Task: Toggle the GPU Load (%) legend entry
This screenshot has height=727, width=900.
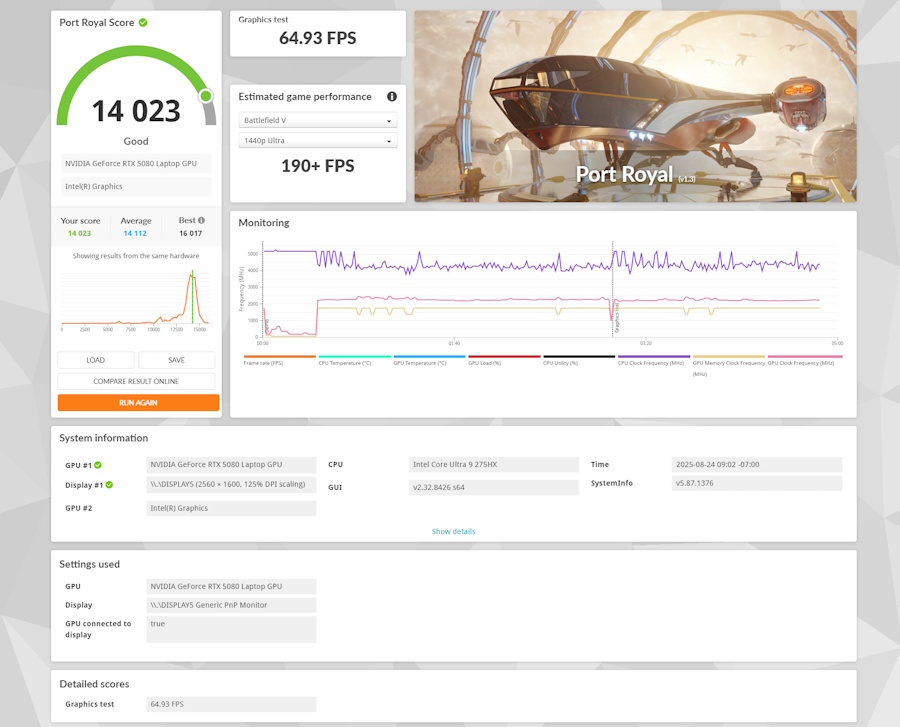Action: point(504,360)
